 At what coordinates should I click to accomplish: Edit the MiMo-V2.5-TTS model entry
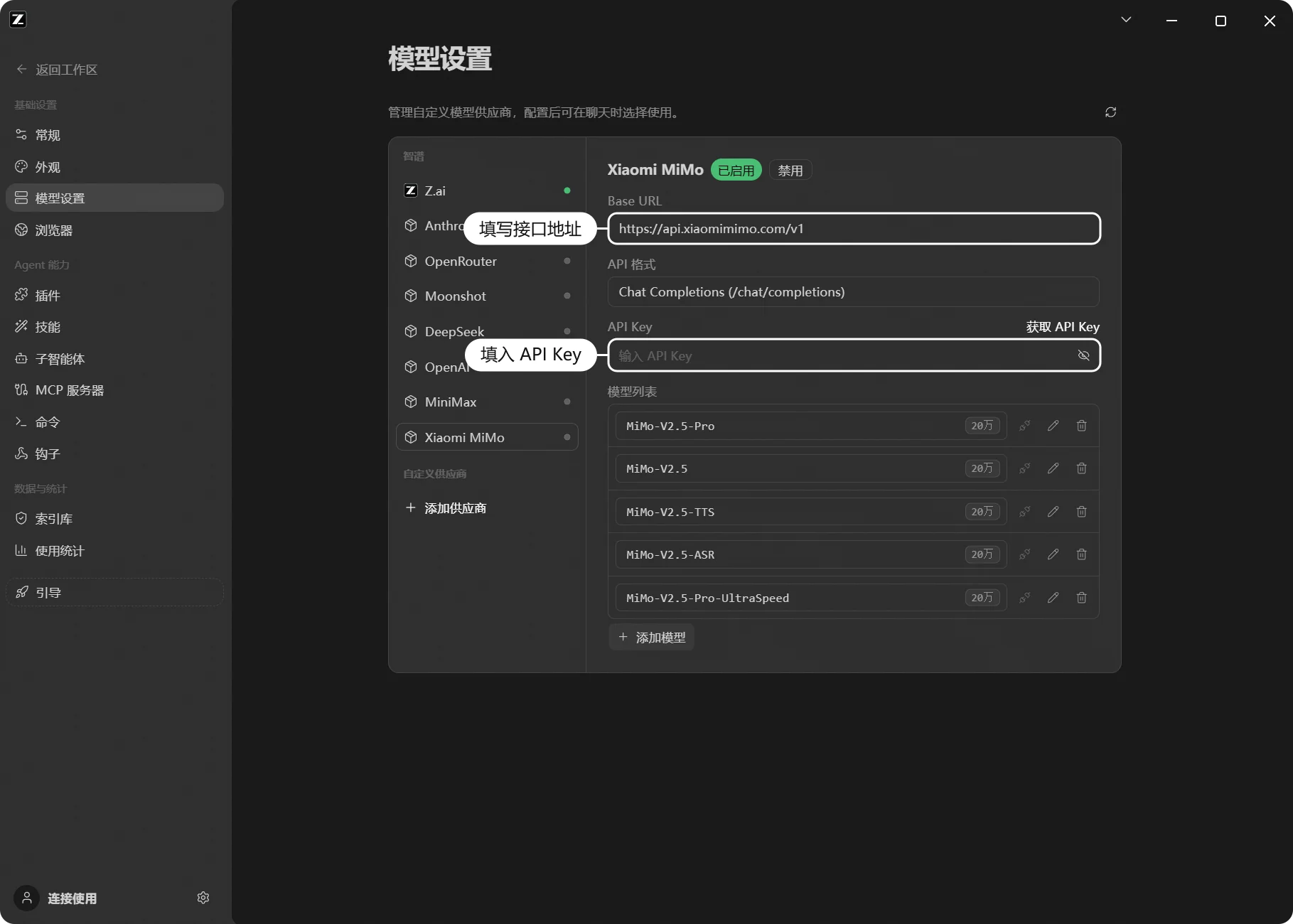coord(1053,512)
